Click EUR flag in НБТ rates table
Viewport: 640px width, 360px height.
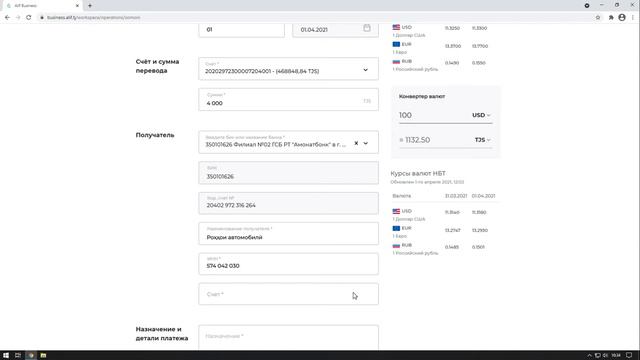pyautogui.click(x=396, y=228)
